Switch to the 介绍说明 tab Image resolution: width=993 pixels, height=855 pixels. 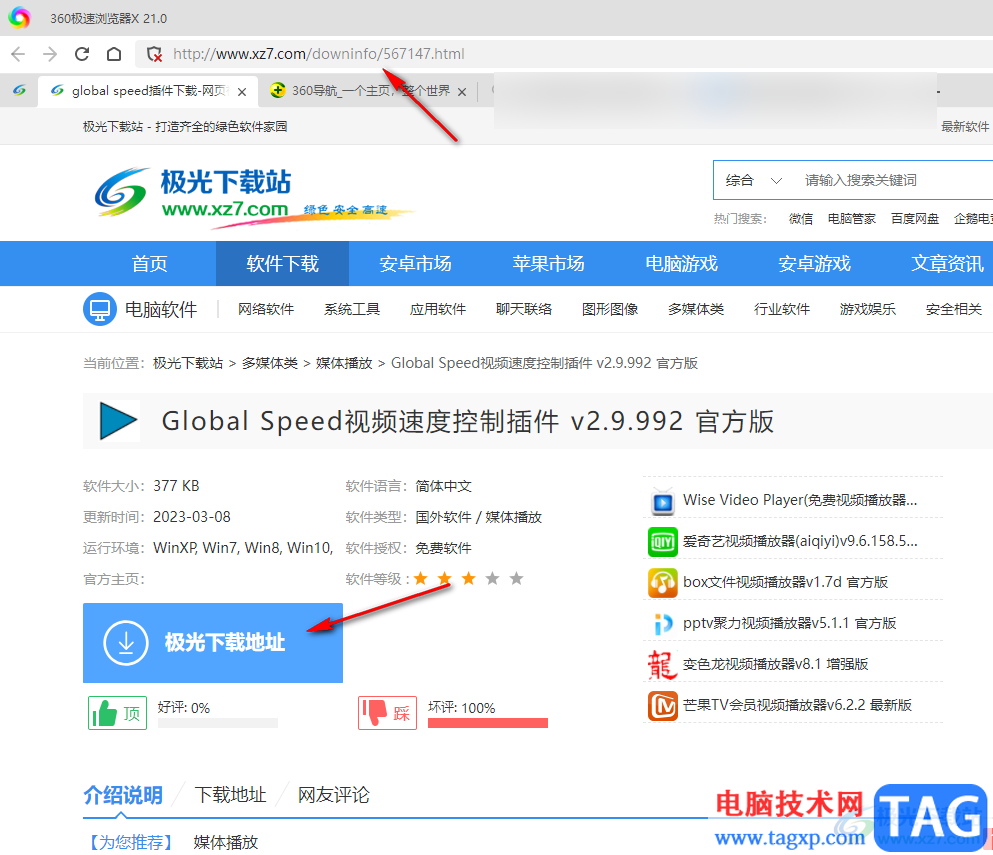pos(123,795)
